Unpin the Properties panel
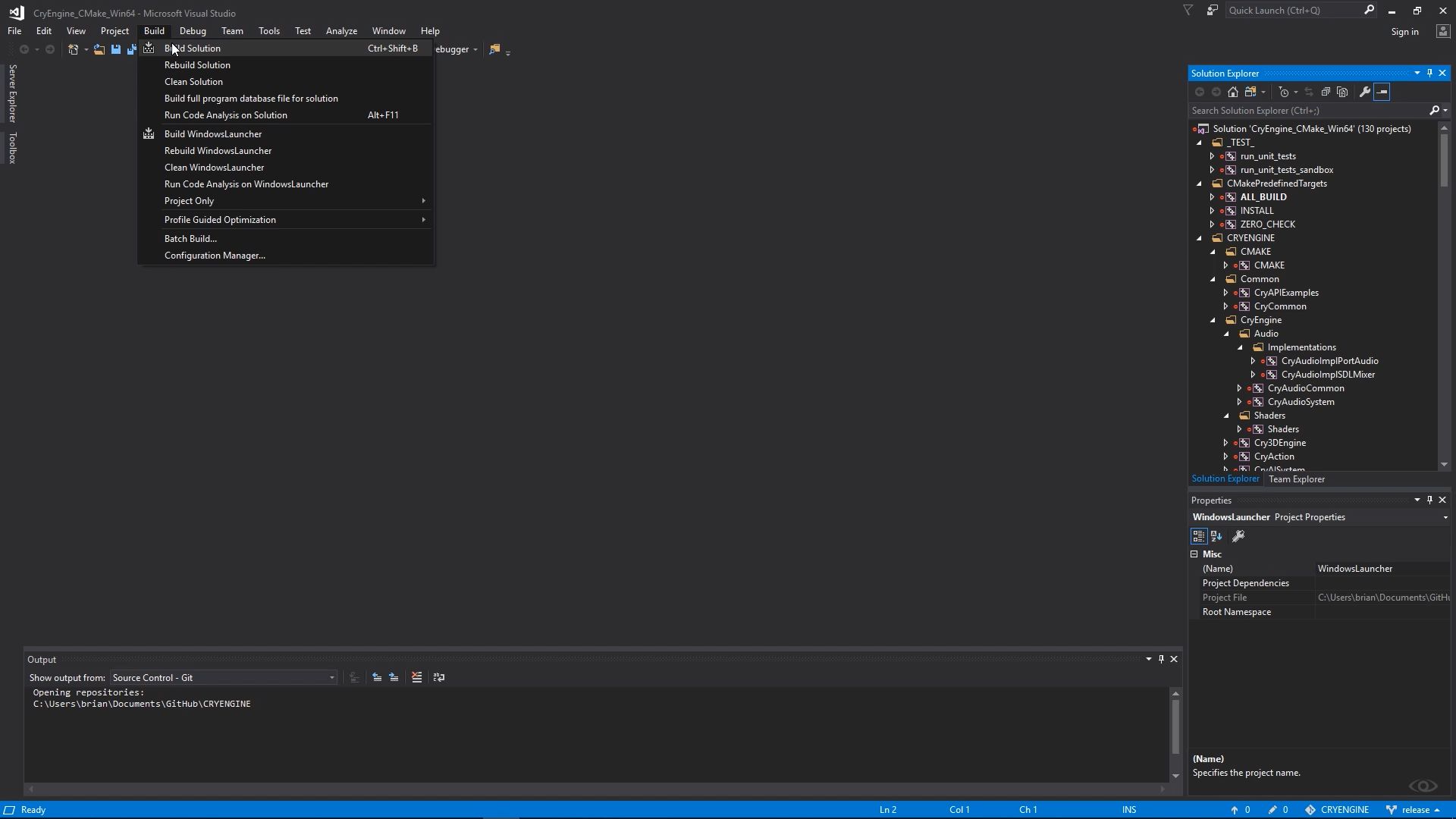The width and height of the screenshot is (1456, 819). click(x=1429, y=500)
